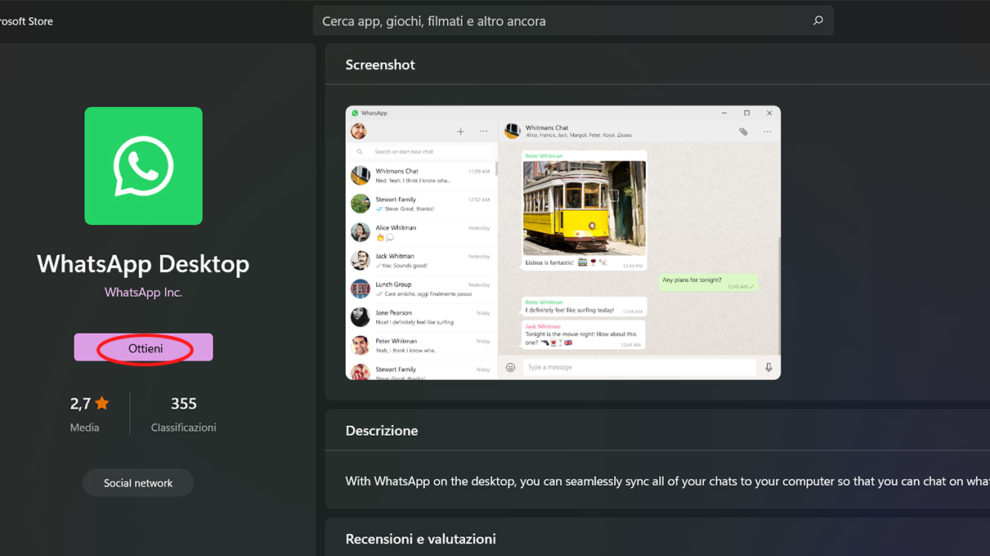Click the 355 Classificazioni ratings count
This screenshot has width=990, height=556.
[x=183, y=414]
